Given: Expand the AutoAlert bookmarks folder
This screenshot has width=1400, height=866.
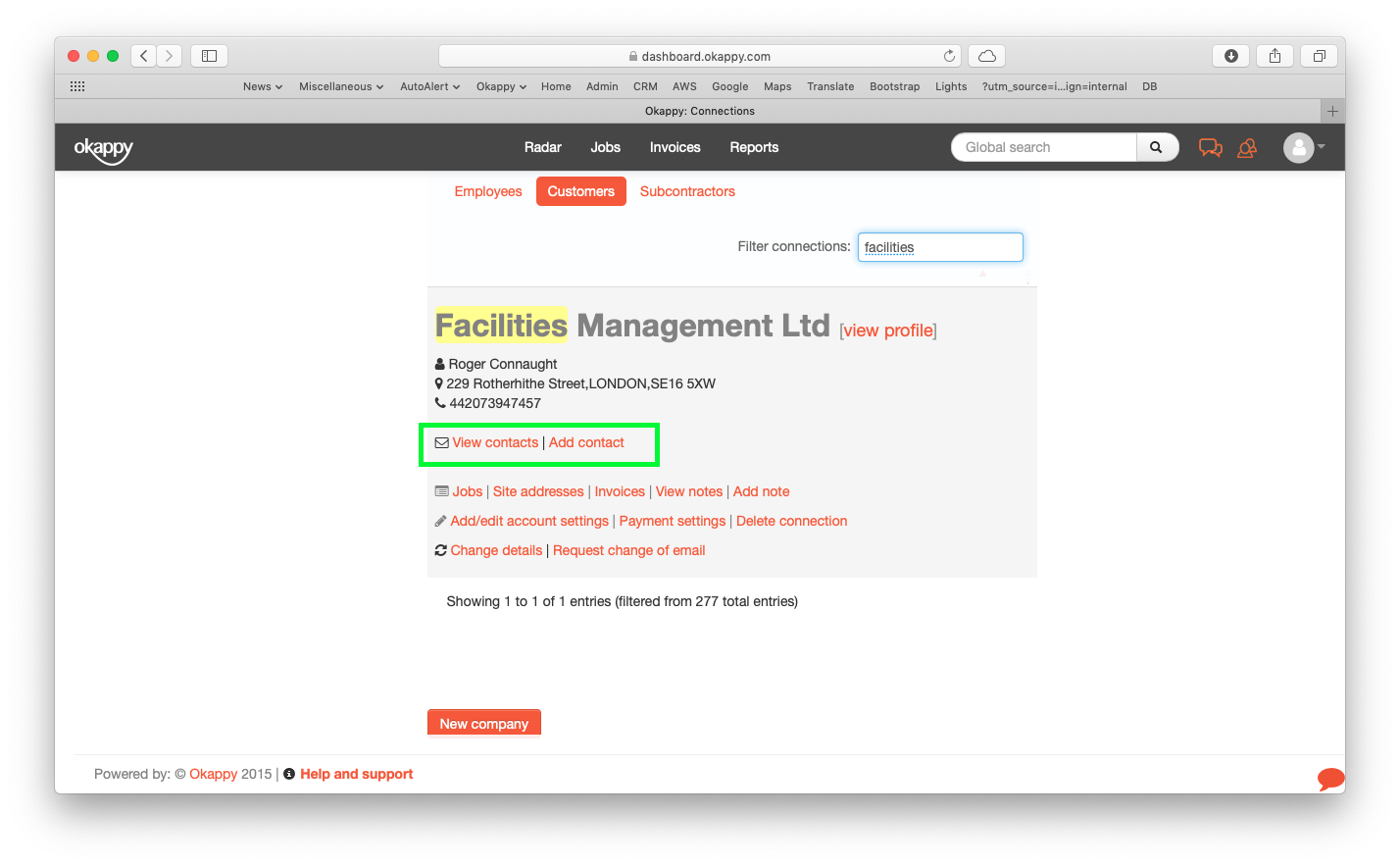Looking at the screenshot, I should tap(430, 86).
